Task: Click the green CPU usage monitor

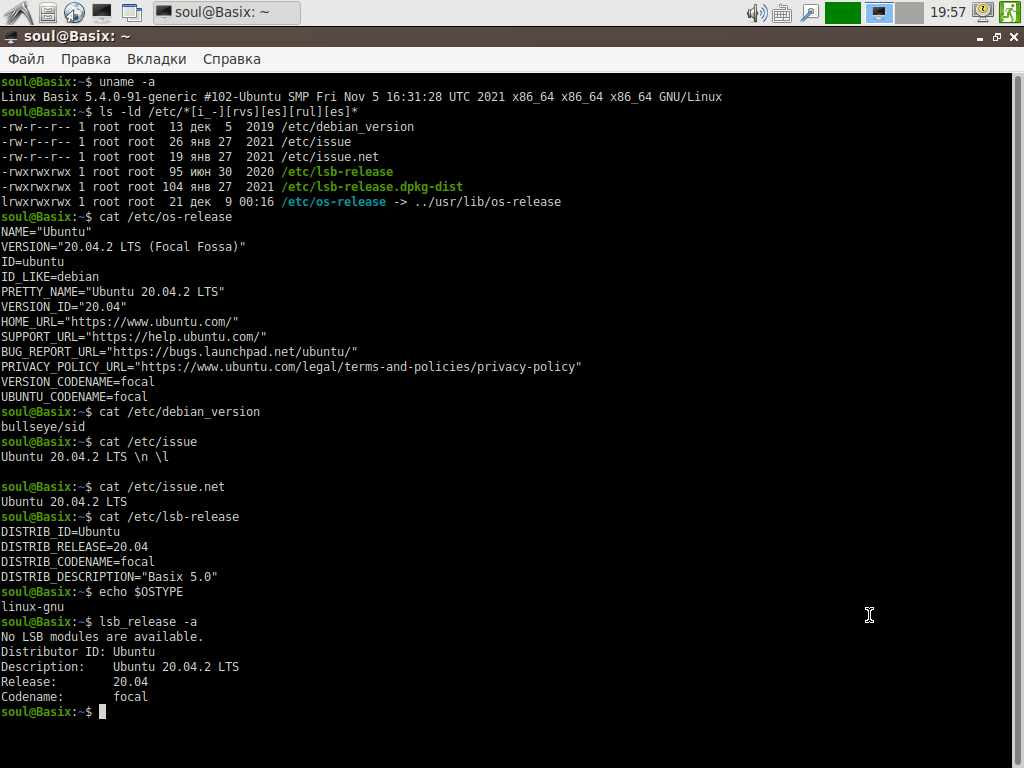Action: click(x=842, y=13)
